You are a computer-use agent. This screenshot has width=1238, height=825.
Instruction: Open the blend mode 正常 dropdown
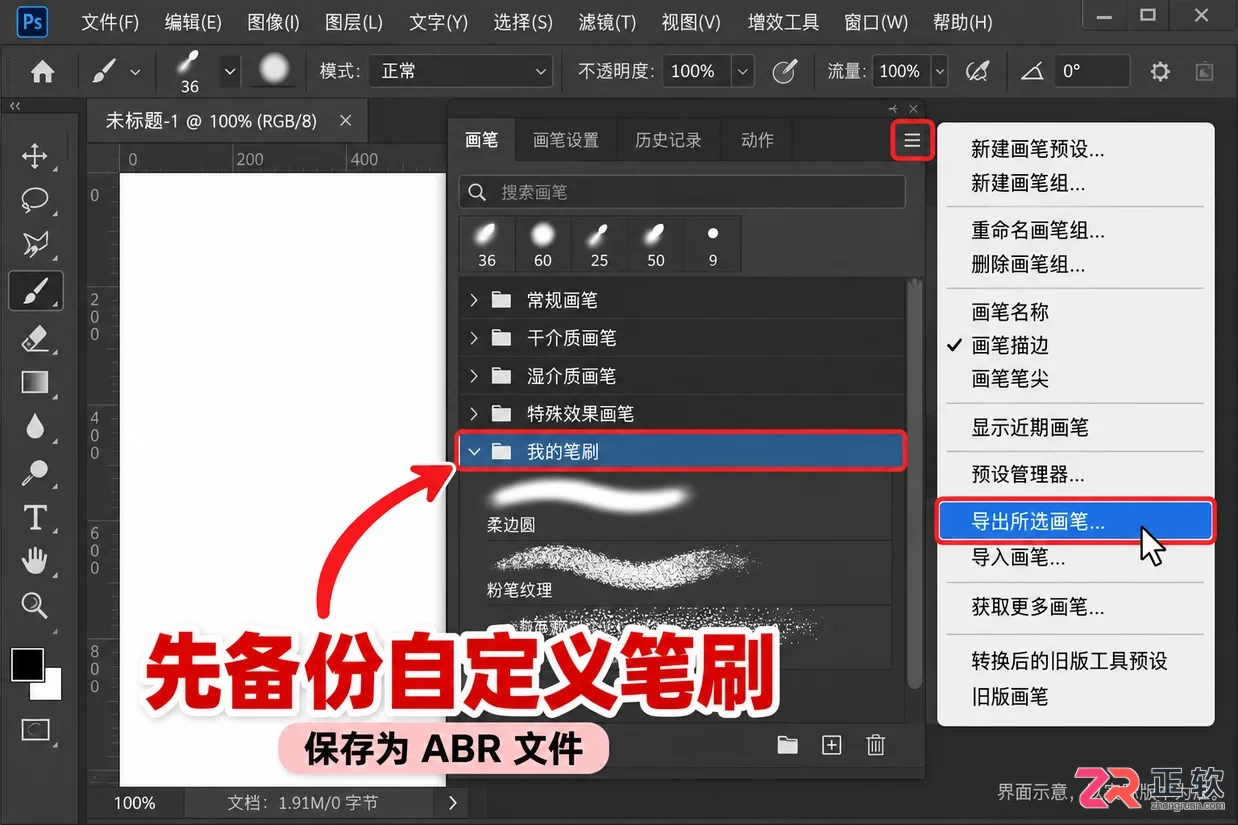point(460,71)
